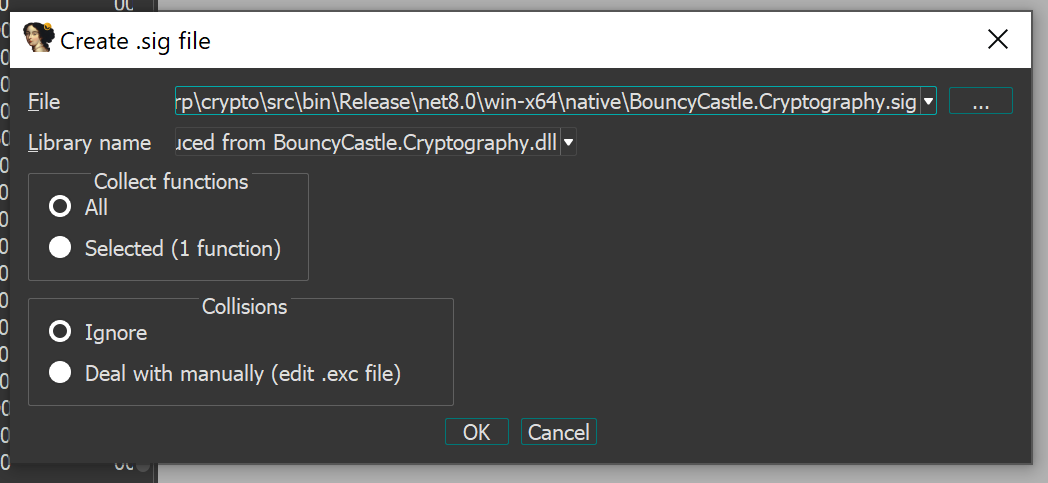Choose "Deal with manually (edit .exc file)"
The height and width of the screenshot is (483, 1048).
click(x=60, y=373)
